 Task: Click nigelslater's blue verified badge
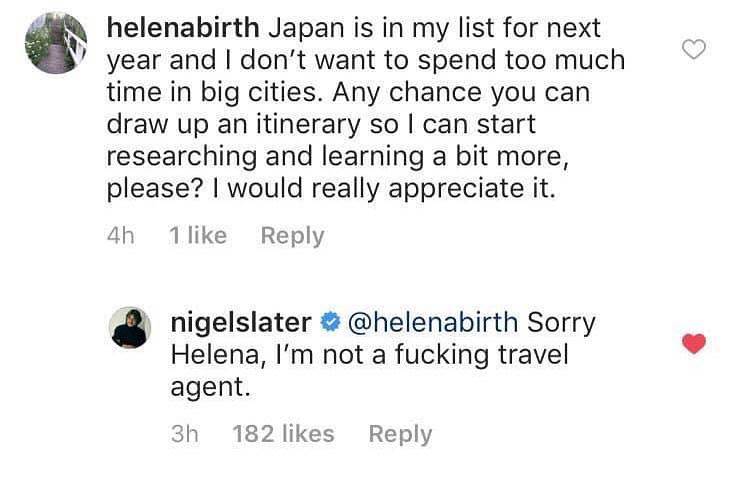(x=329, y=323)
